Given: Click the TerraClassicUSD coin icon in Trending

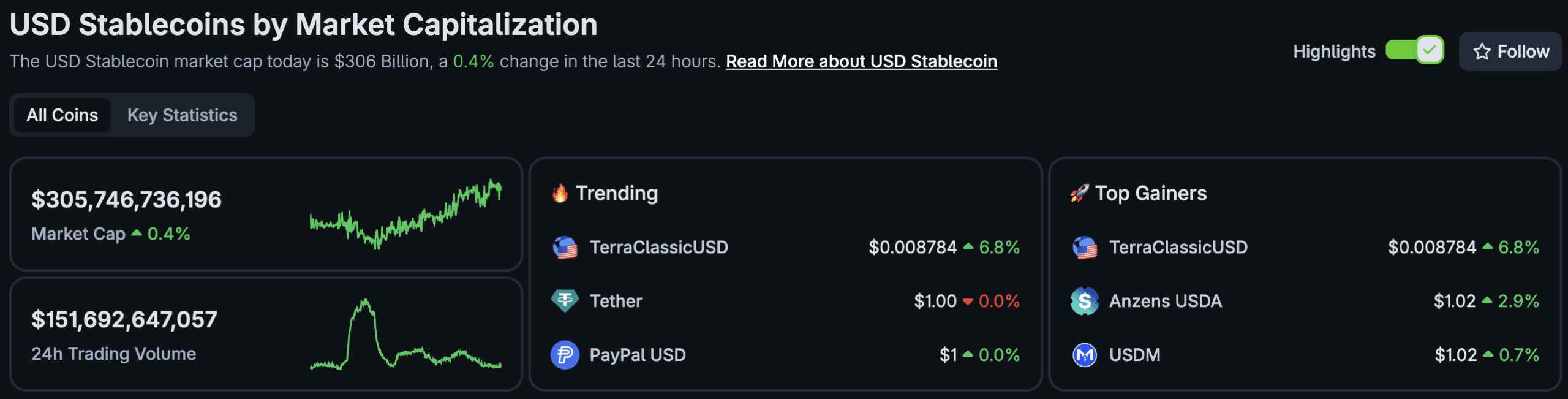Looking at the screenshot, I should click(x=564, y=248).
